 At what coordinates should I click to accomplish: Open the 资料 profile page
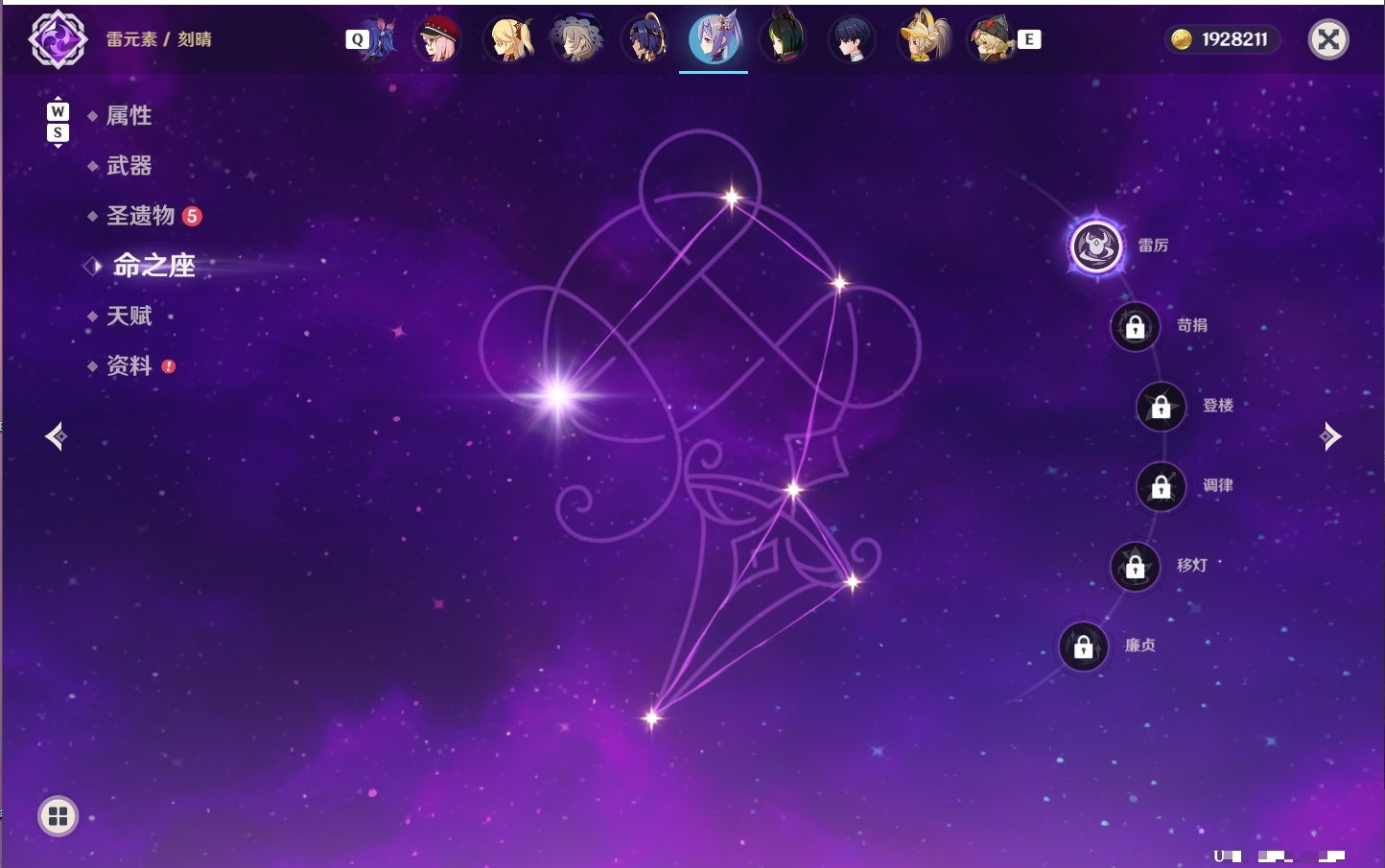point(129,366)
